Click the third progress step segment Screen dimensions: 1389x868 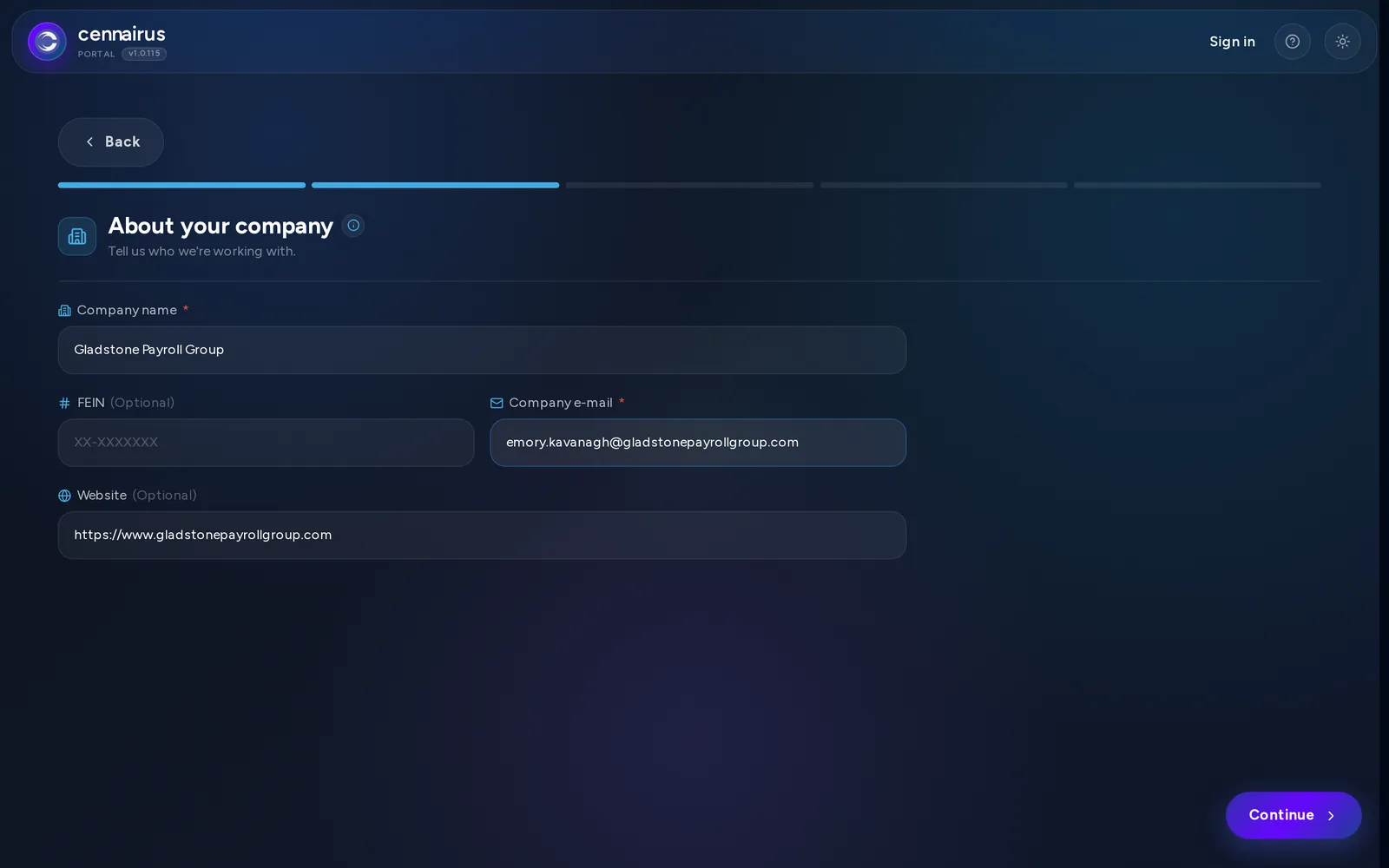(689, 185)
